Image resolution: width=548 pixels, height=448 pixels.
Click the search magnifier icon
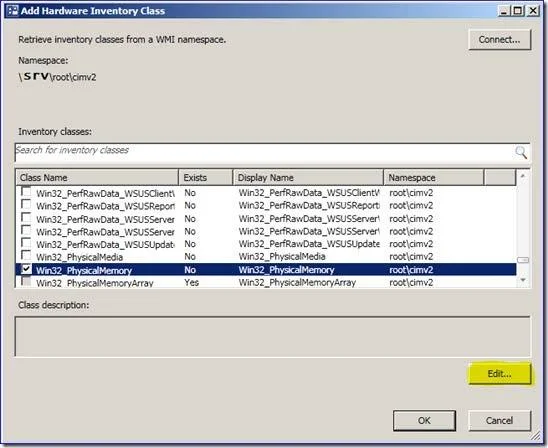pos(521,152)
